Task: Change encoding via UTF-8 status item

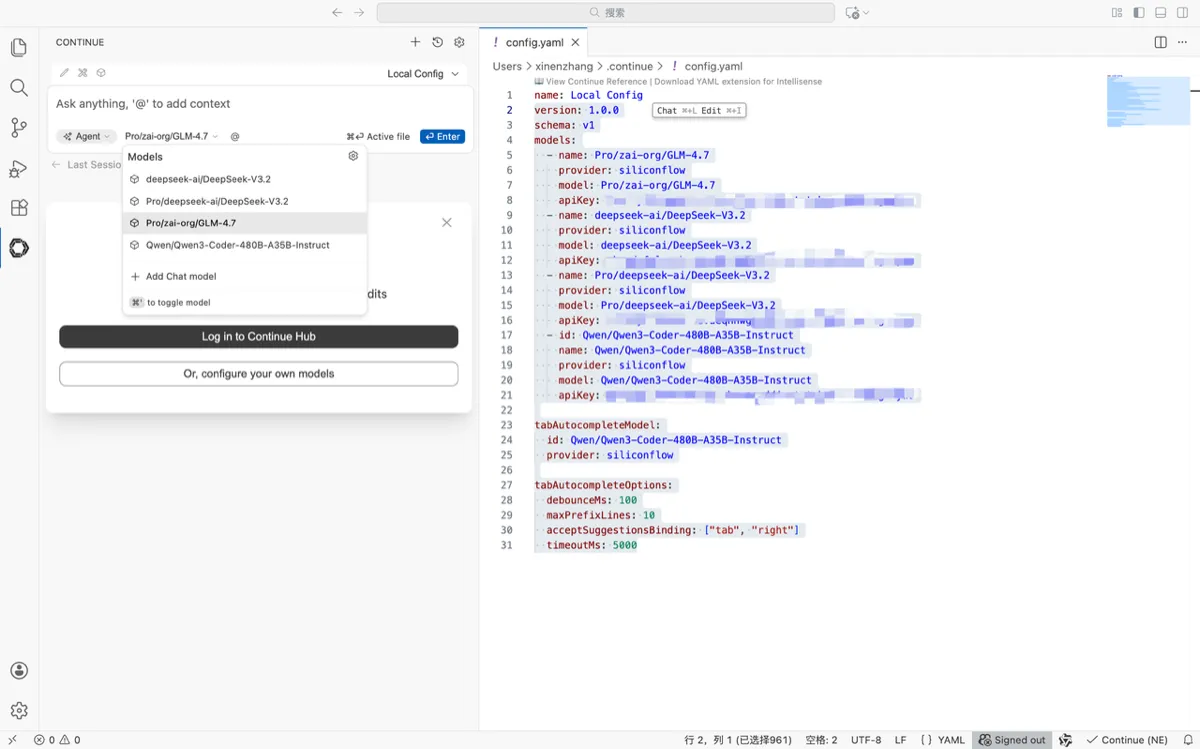Action: [x=866, y=740]
